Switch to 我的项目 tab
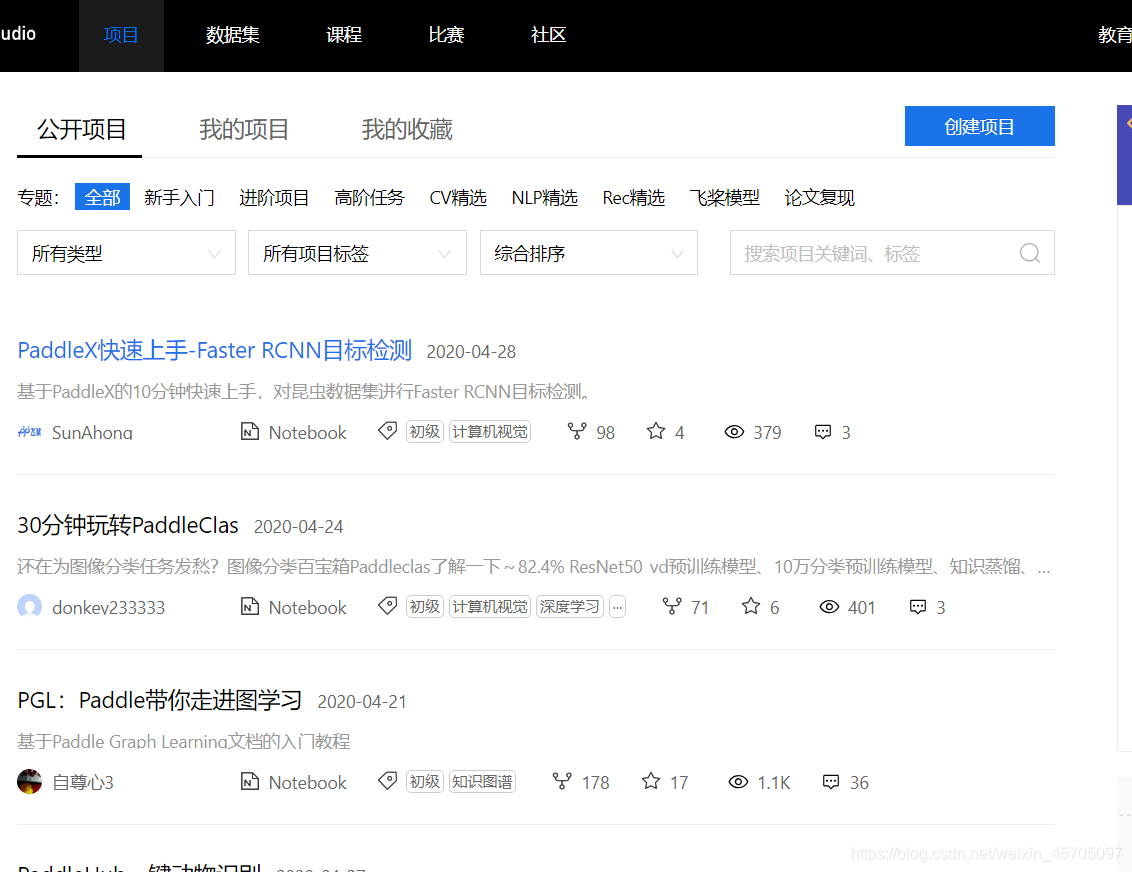1132x872 pixels. coord(244,129)
